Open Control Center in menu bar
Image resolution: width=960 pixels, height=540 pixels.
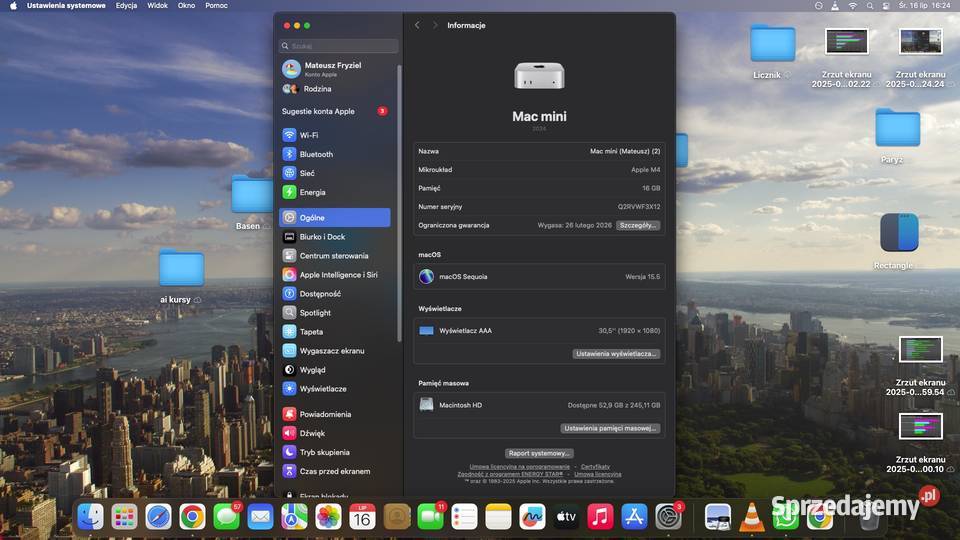point(886,6)
